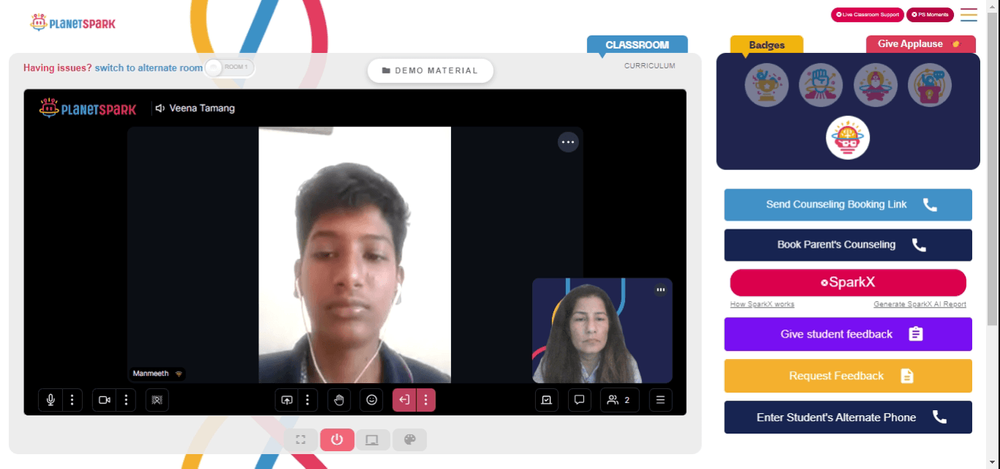Show the participants list (2)
Image resolution: width=1000 pixels, height=469 pixels.
[x=619, y=400]
